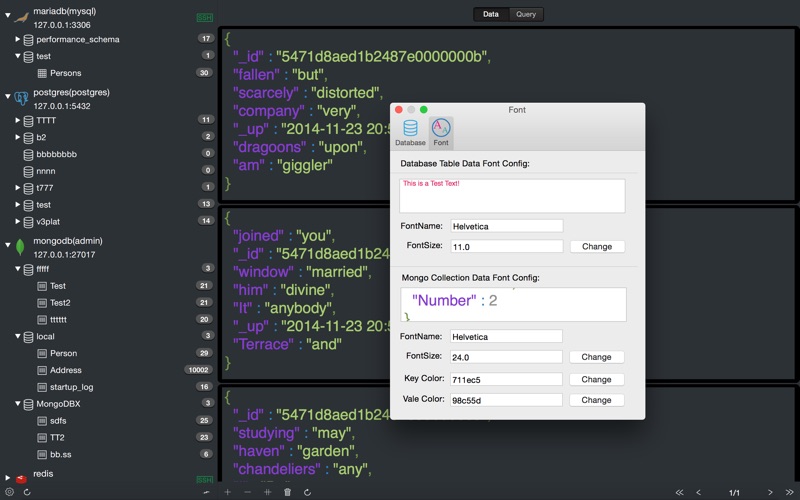
Task: Reload data with bottom refresh icon
Action: pos(307,492)
